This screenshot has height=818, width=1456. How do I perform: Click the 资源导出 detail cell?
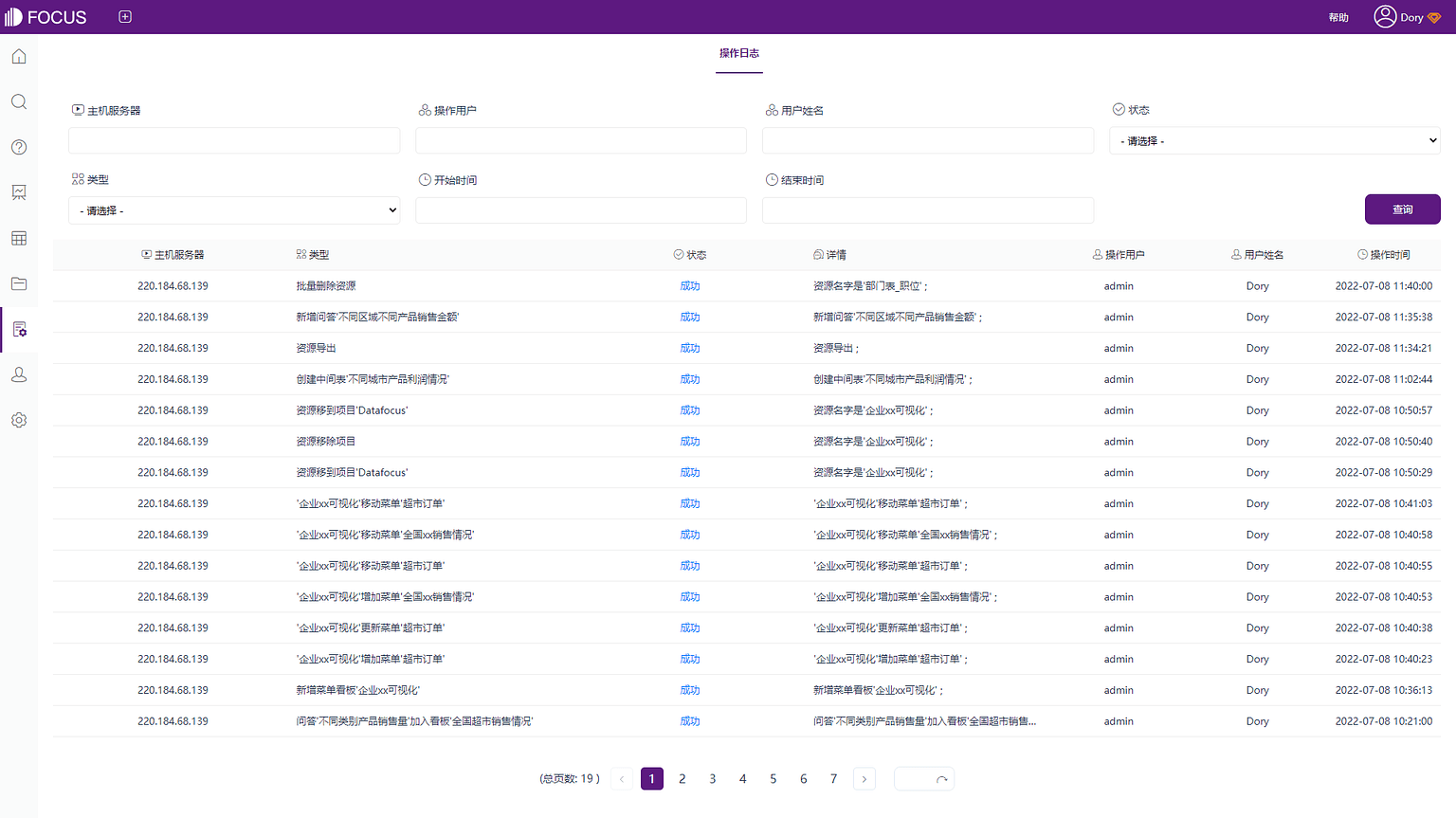837,349
